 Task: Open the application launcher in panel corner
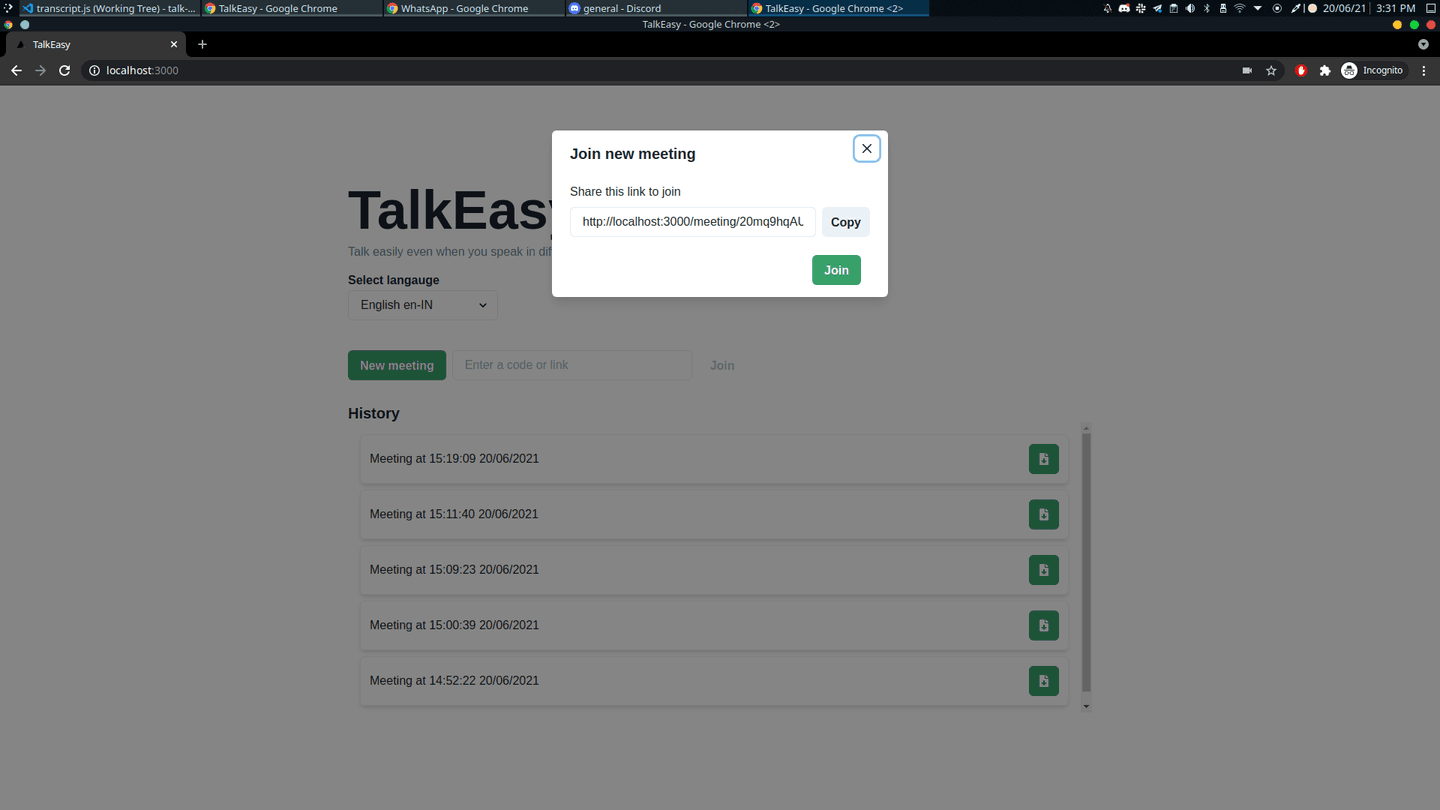(8, 8)
